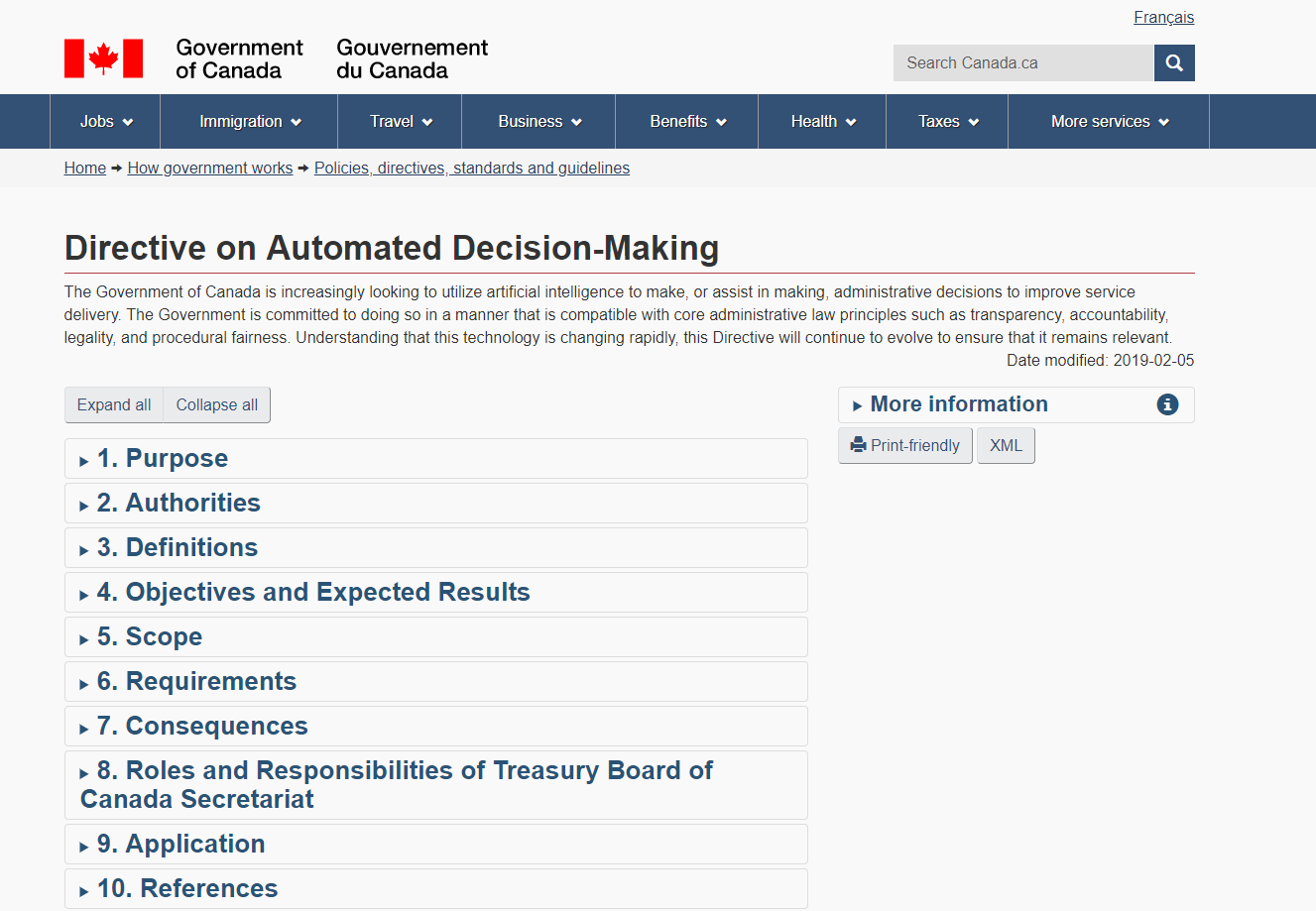The height and width of the screenshot is (911, 1316).
Task: Click the Canada flag logo
Action: [103, 58]
